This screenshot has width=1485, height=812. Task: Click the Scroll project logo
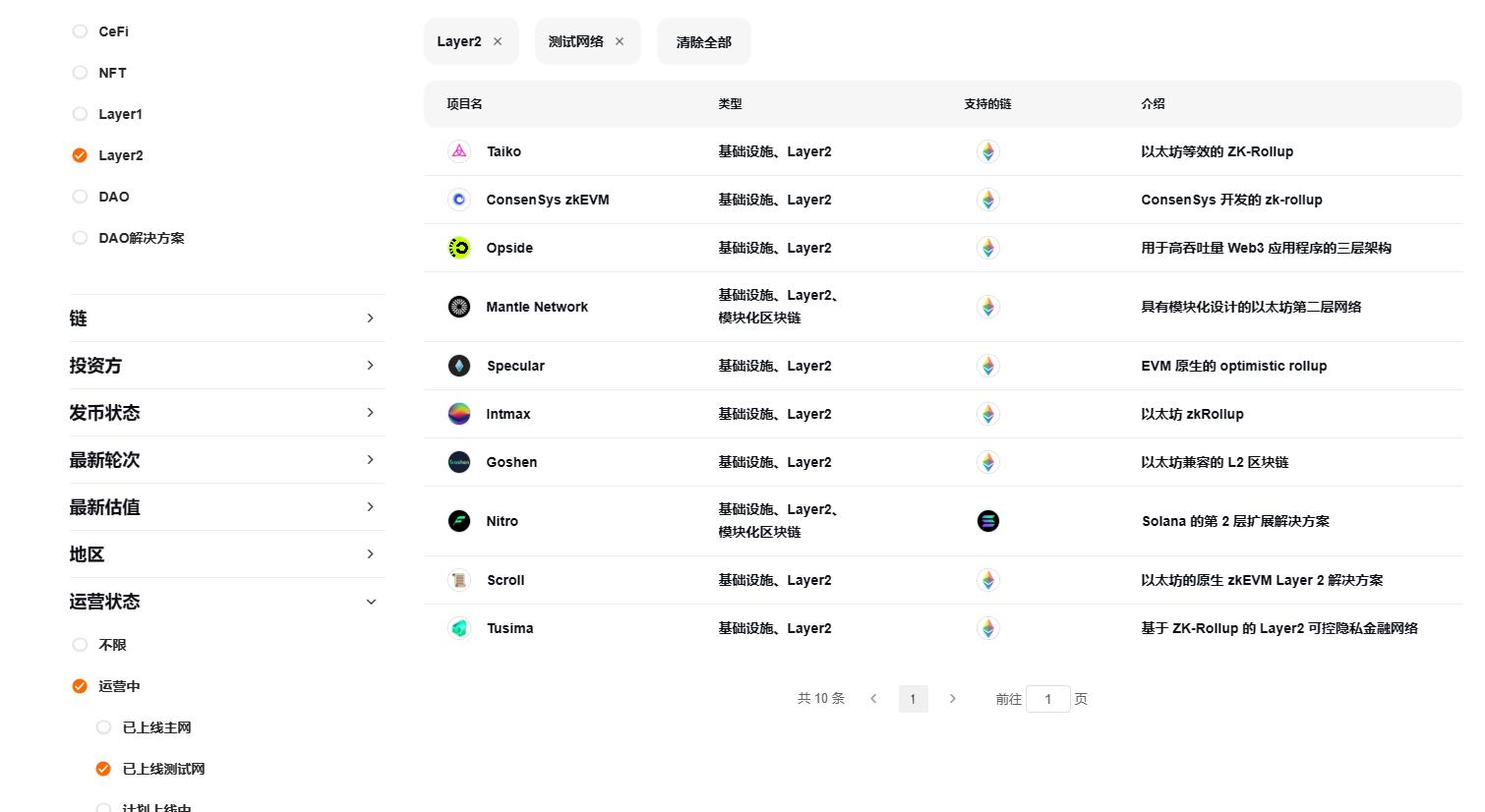coord(459,579)
